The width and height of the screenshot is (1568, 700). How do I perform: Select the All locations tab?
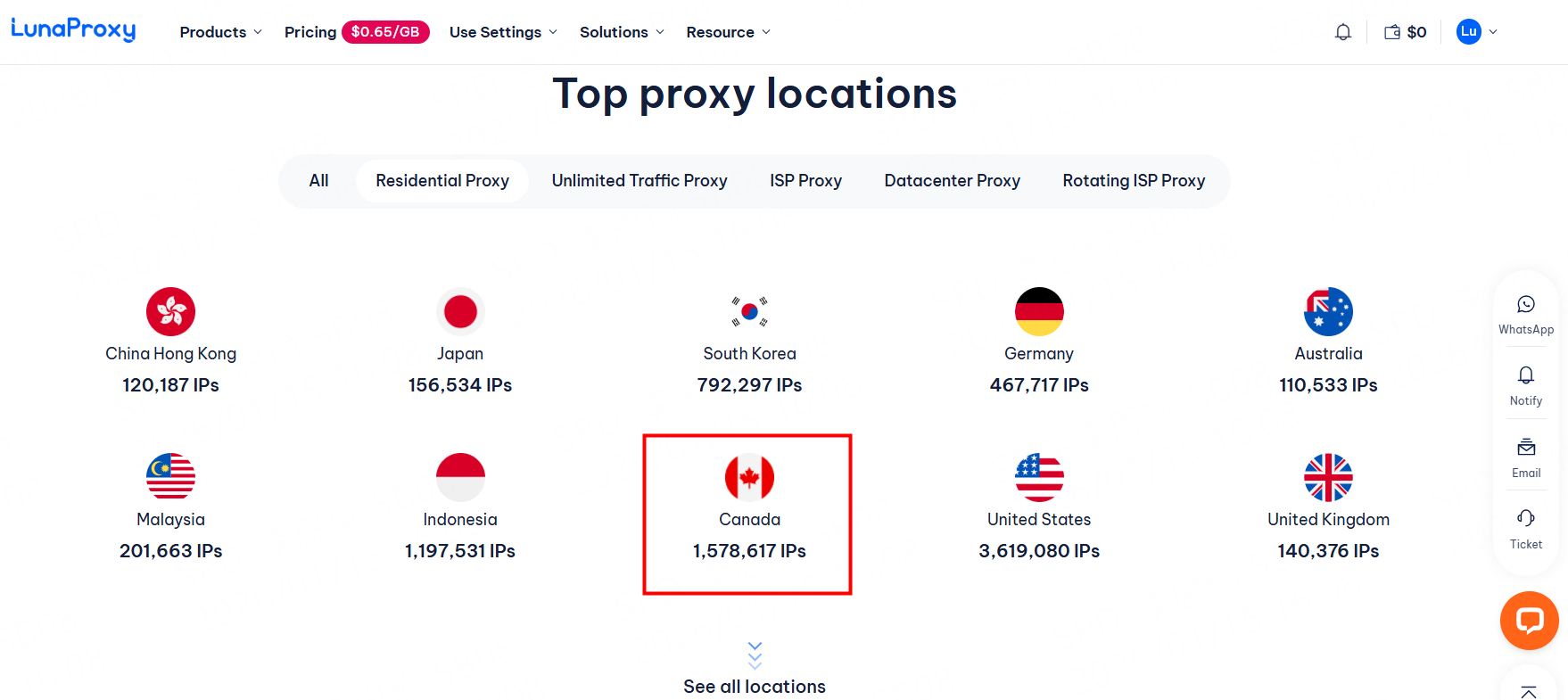[318, 181]
